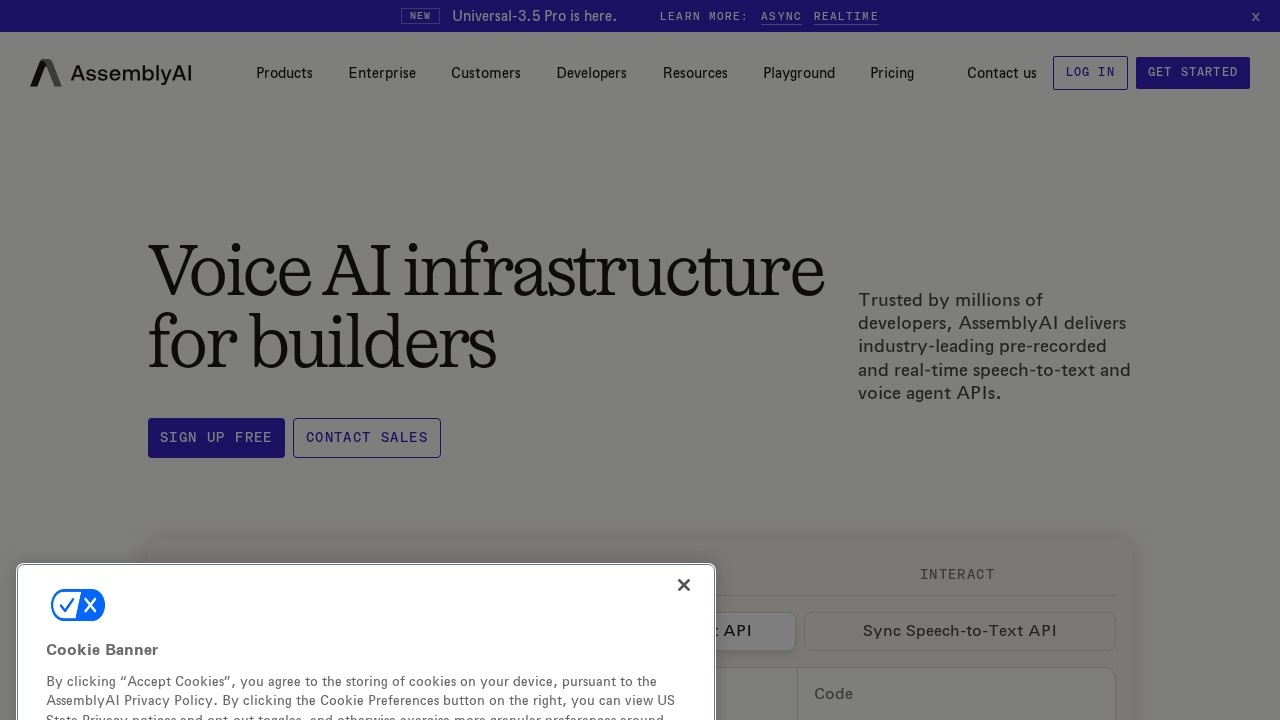
Task: Click the 'LEARN MORE:' label in the banner
Action: coord(704,17)
